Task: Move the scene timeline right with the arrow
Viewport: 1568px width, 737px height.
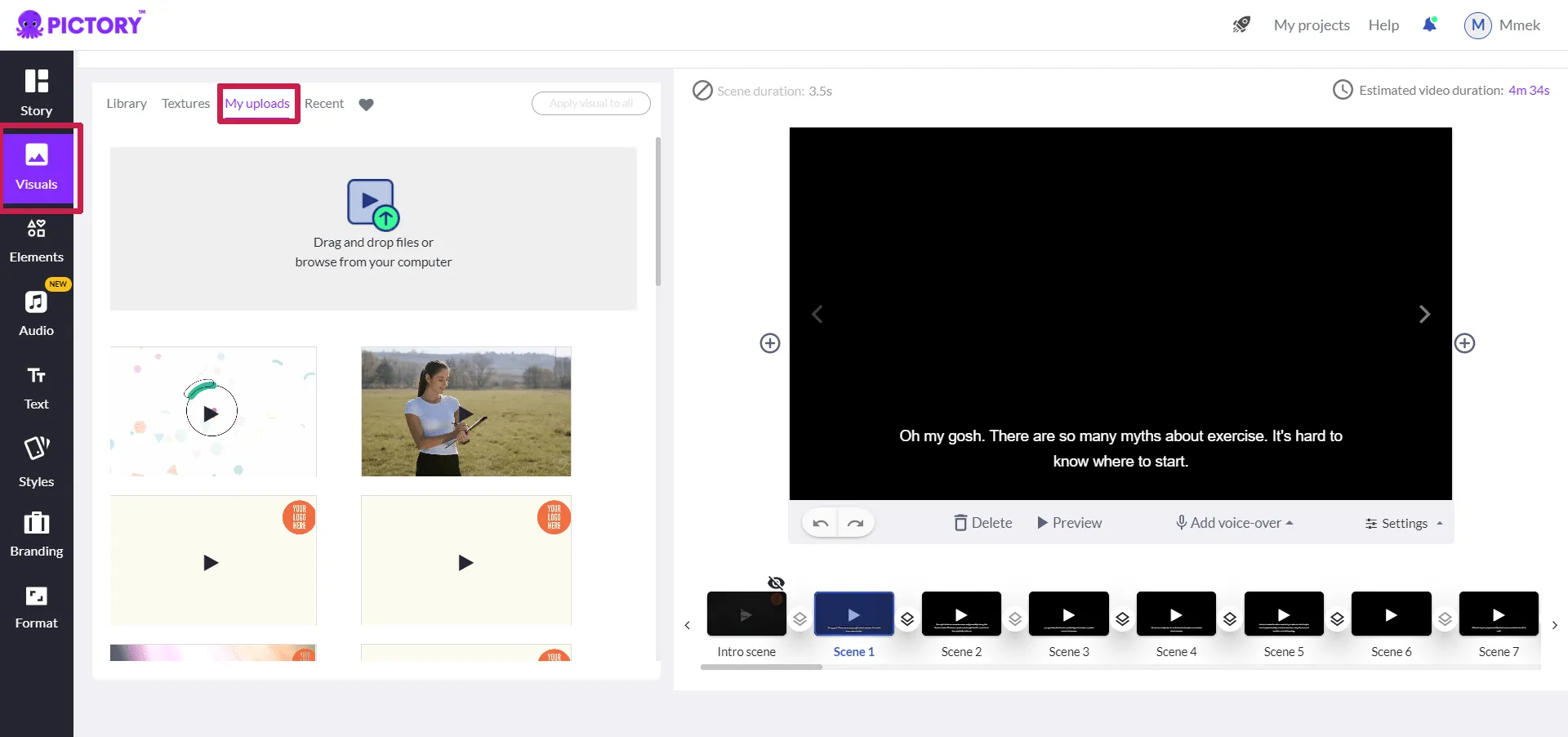Action: tap(1555, 625)
